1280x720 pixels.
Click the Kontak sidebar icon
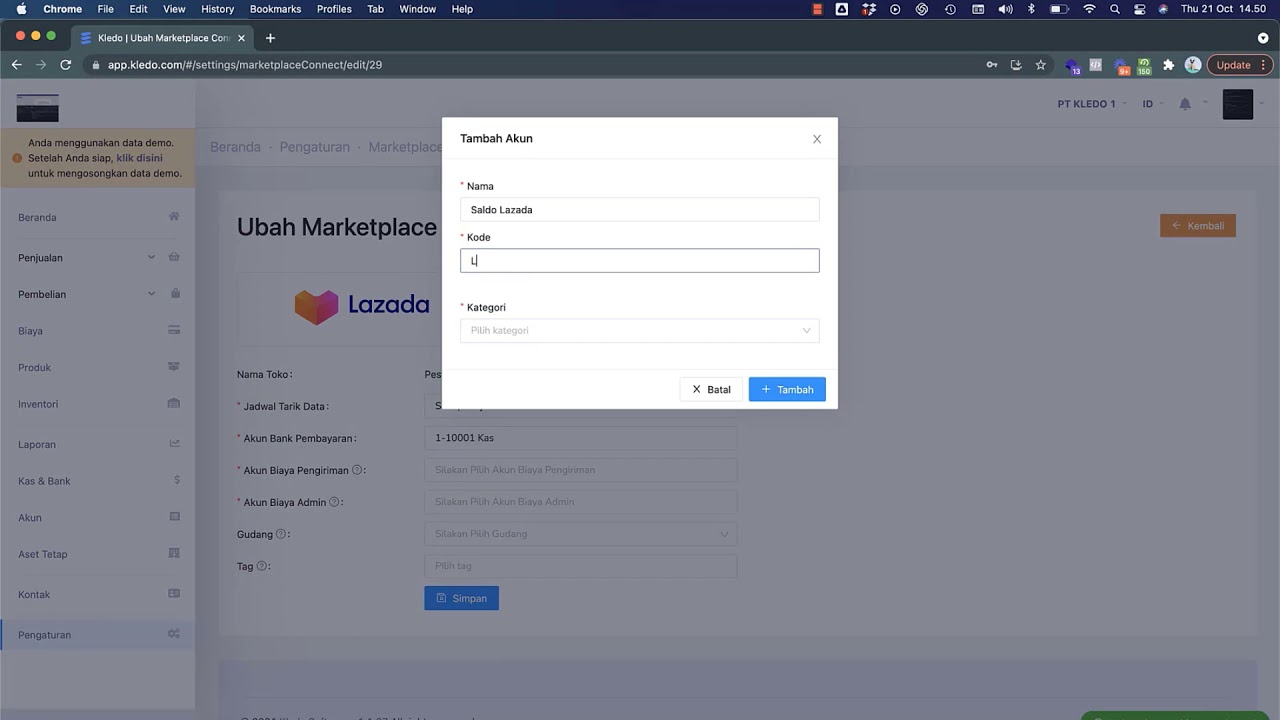click(x=174, y=593)
